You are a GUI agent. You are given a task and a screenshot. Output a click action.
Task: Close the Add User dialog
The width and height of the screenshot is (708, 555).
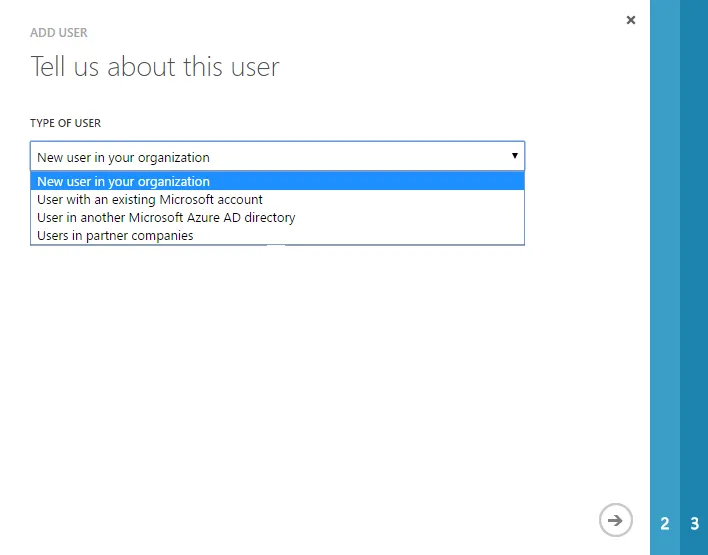[630, 20]
